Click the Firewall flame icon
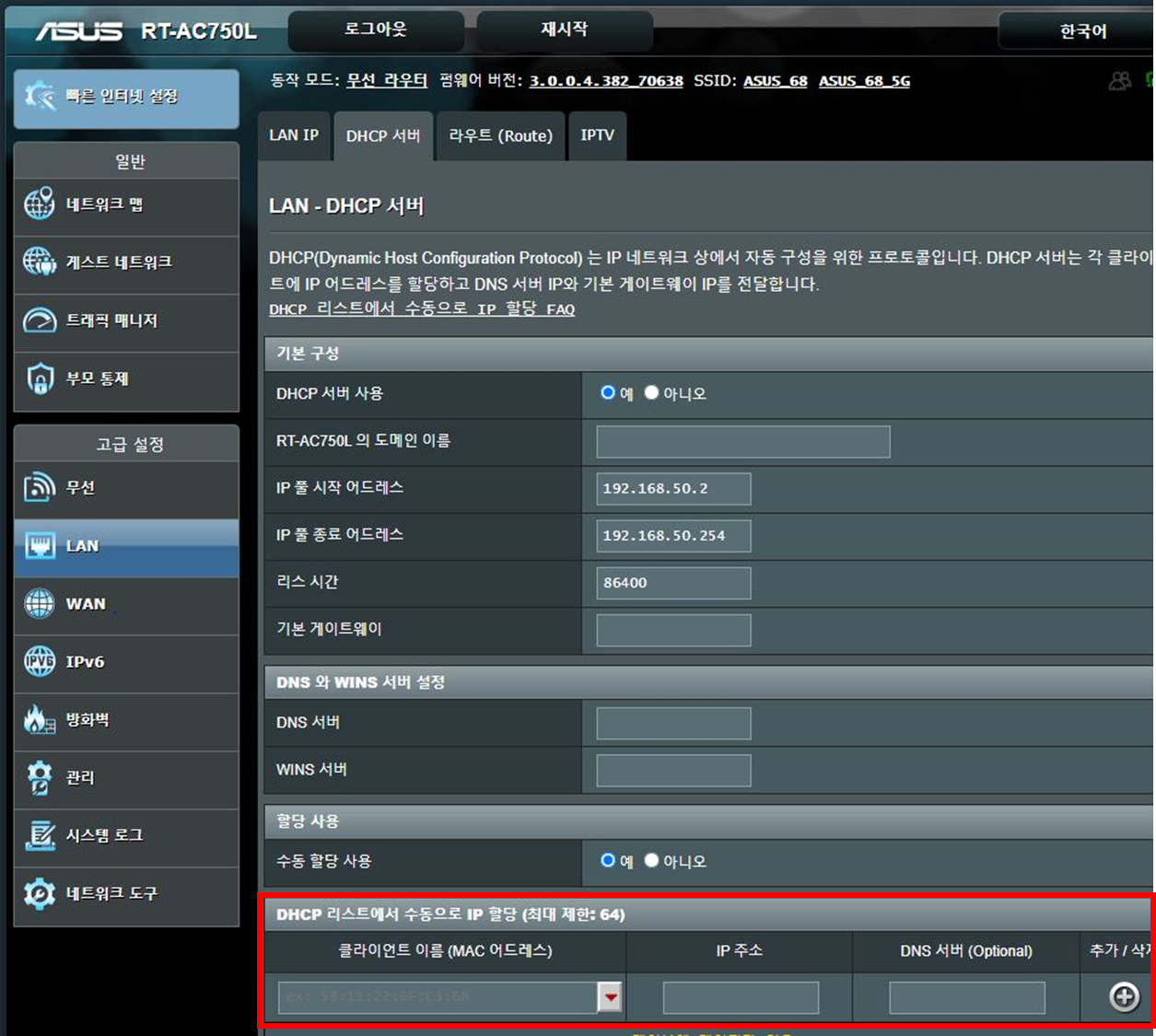Screen dimensions: 1156x1036 click(40, 719)
